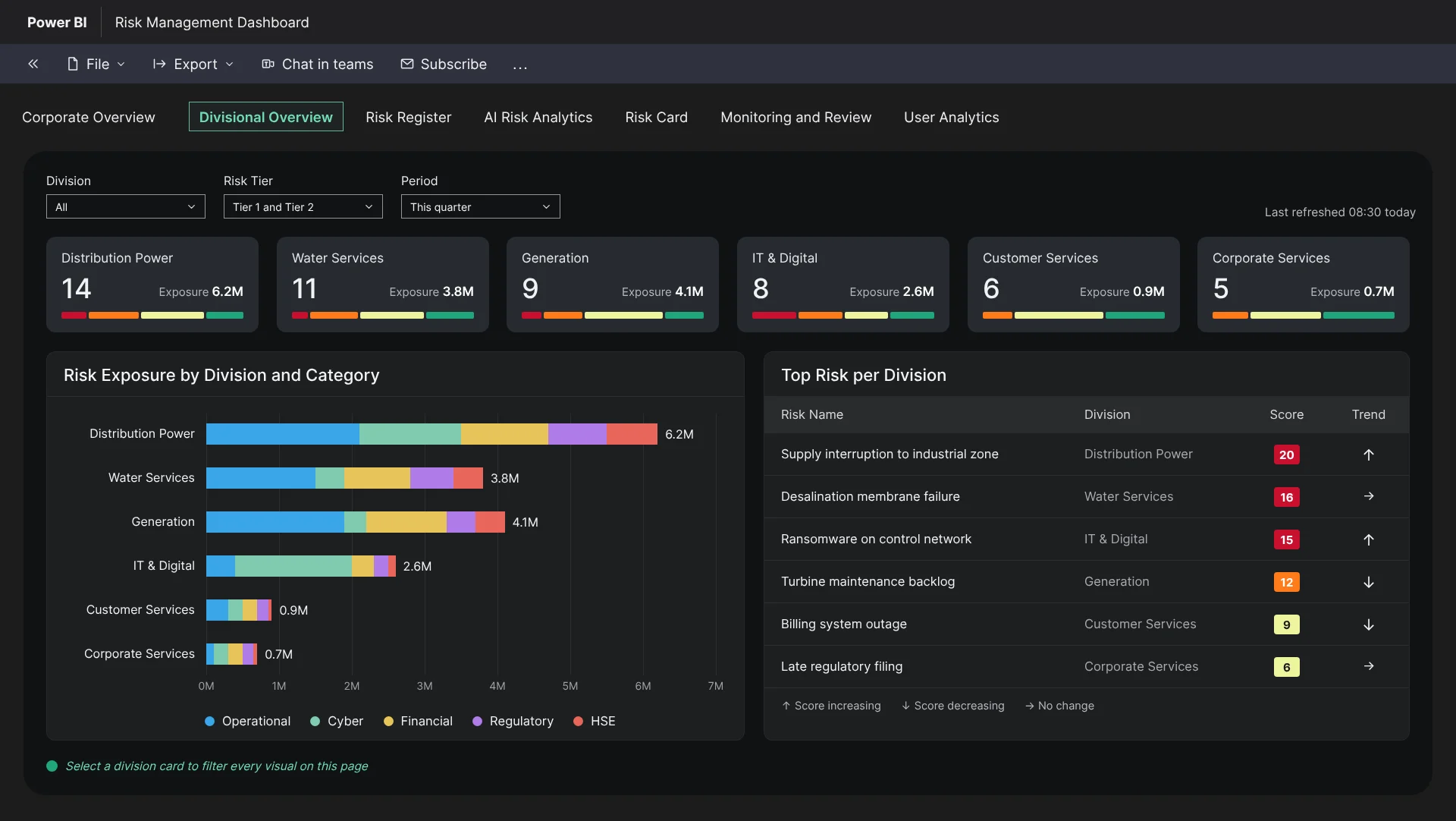Open the AI Risk Analytics tab
The image size is (1456, 821).
point(538,118)
